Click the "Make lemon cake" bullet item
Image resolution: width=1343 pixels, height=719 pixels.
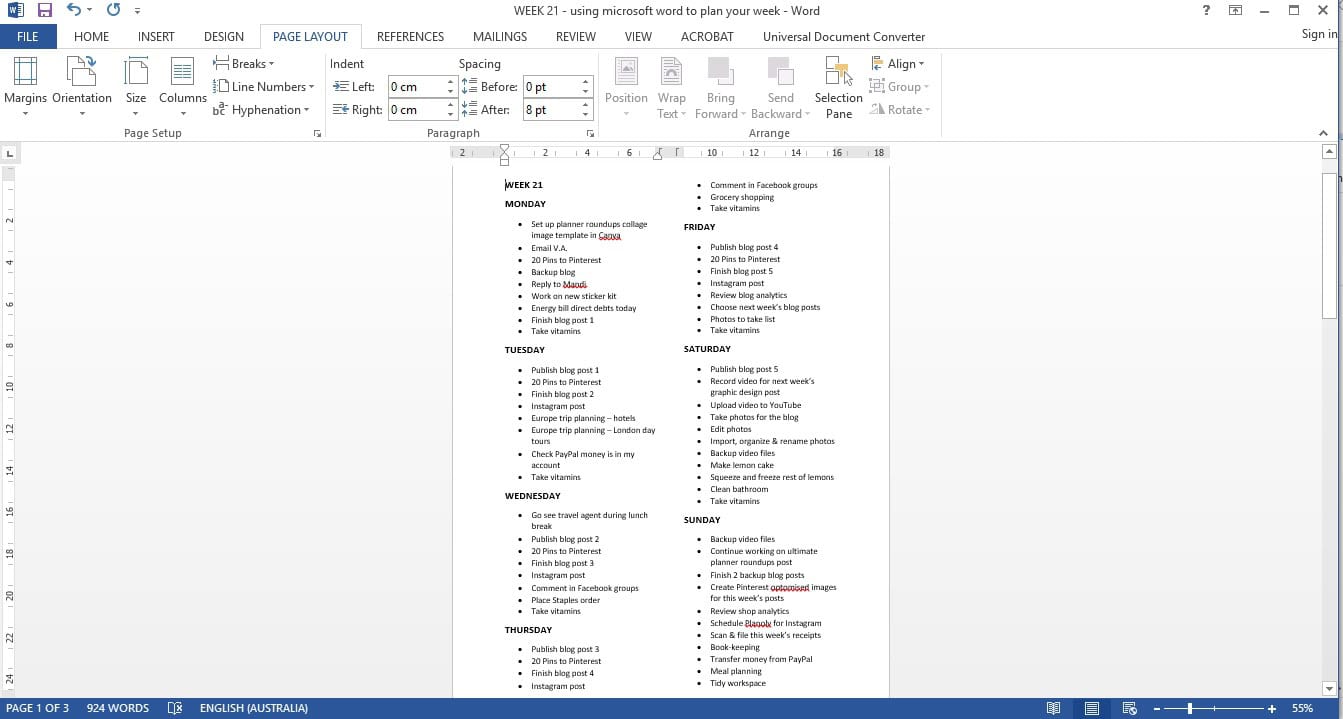(x=742, y=465)
